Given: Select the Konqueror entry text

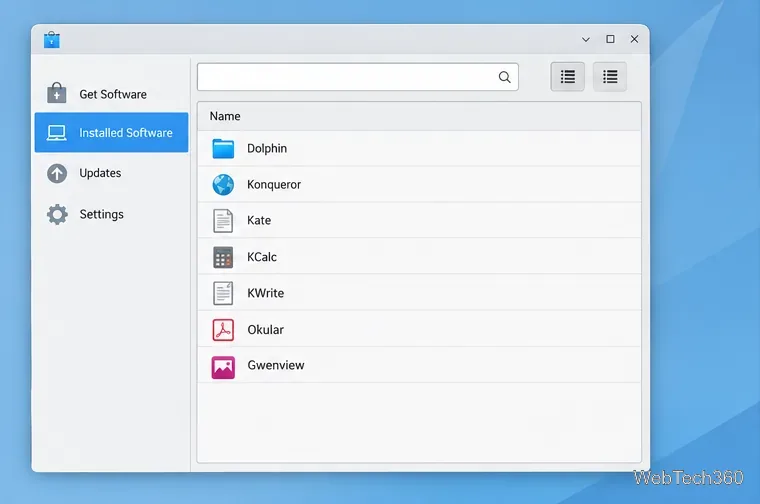Looking at the screenshot, I should 274,185.
